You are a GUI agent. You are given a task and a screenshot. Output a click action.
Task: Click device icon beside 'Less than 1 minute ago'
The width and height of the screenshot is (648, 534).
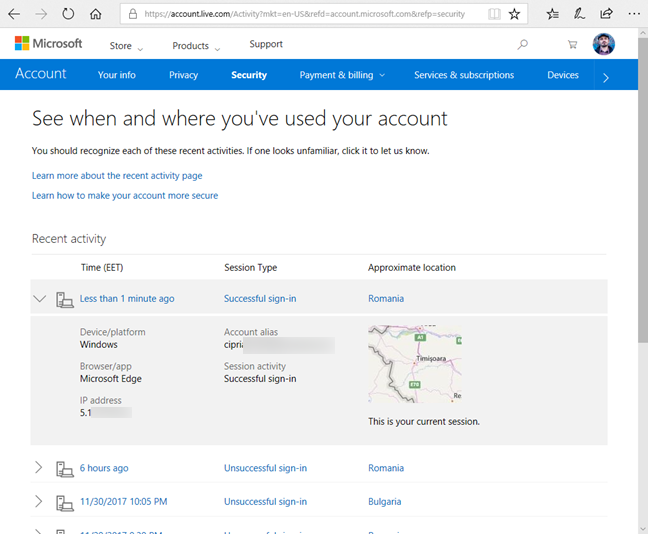64,300
